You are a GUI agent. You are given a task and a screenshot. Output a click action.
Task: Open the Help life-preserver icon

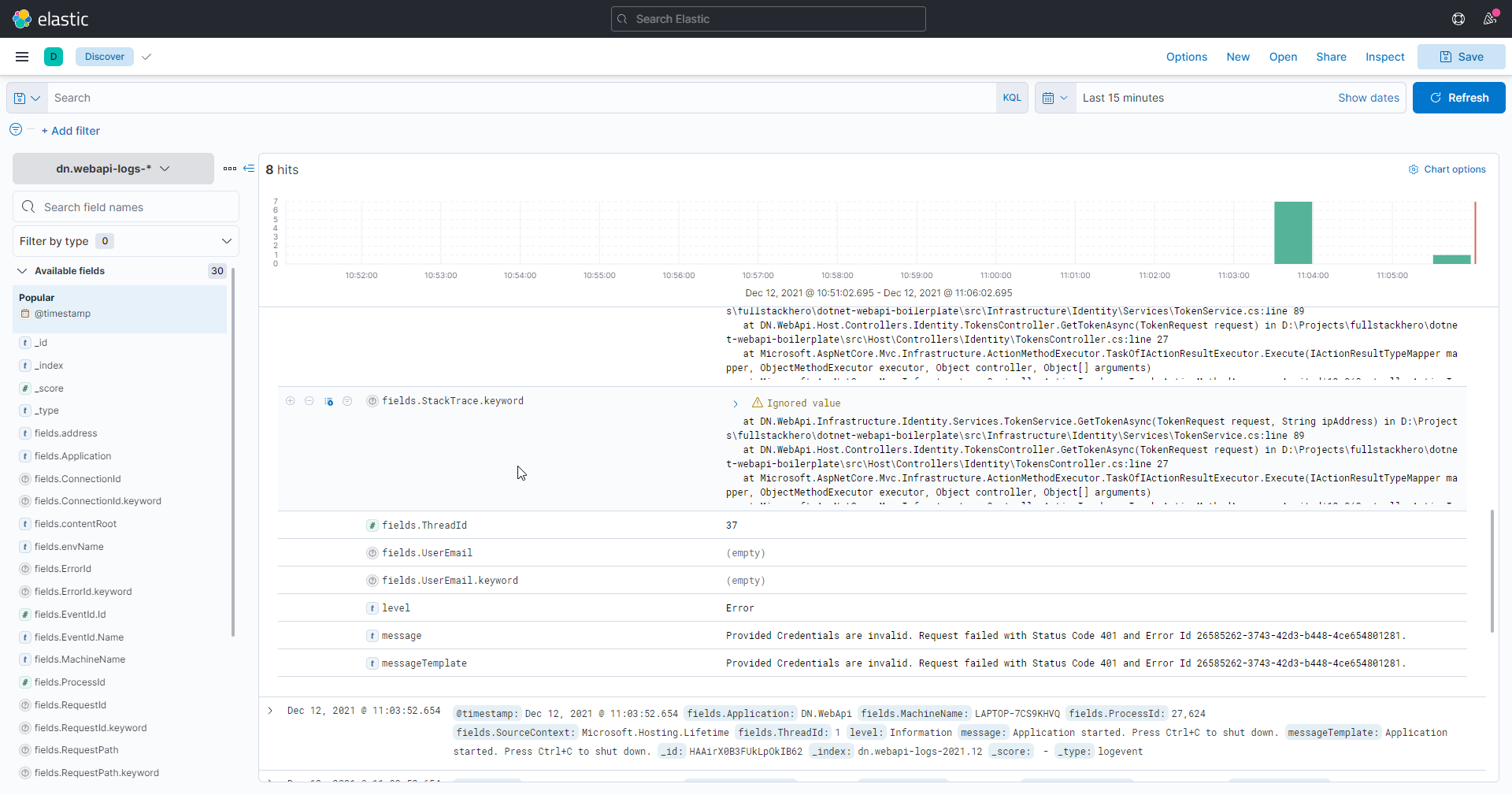[x=1458, y=18]
